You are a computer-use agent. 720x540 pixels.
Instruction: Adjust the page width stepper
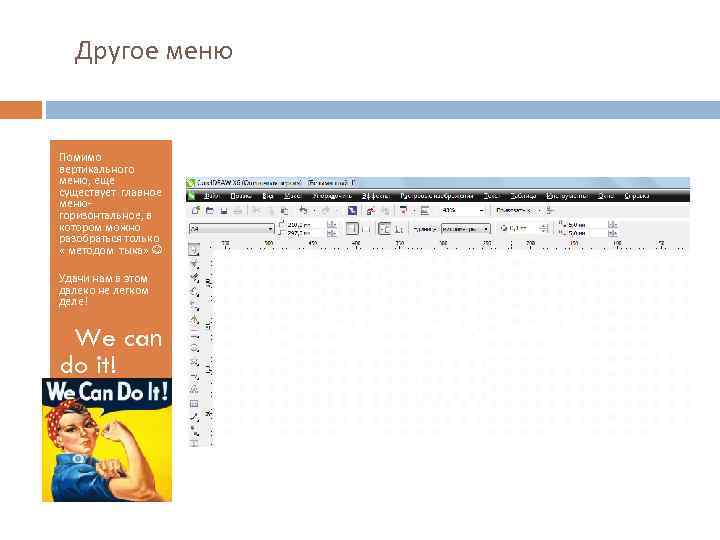[x=332, y=225]
